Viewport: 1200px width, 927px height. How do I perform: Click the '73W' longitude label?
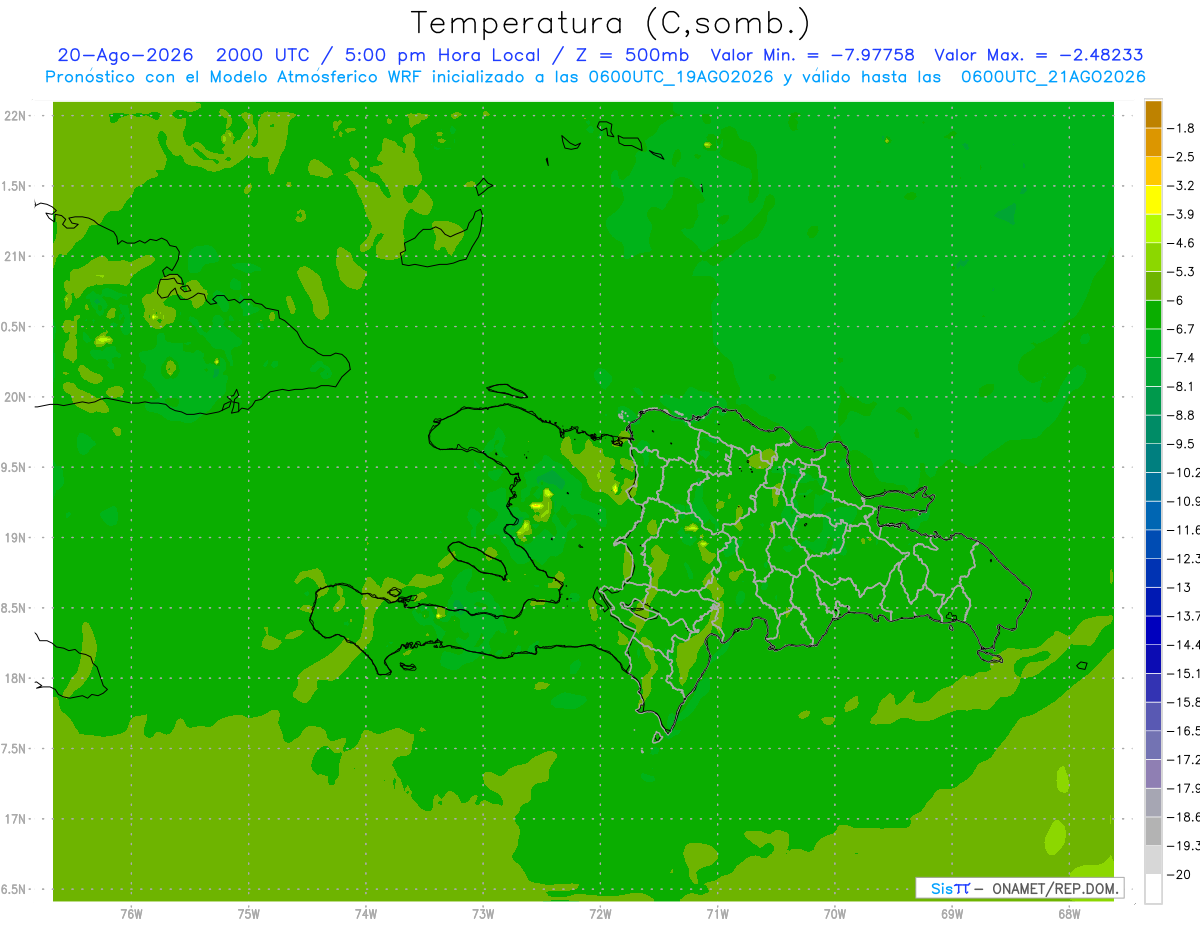(x=483, y=914)
